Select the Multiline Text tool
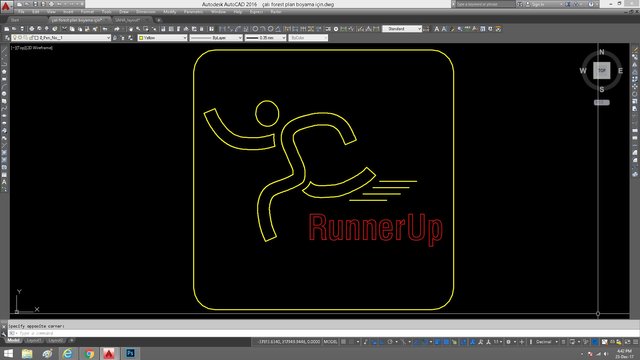Image resolution: width=640 pixels, height=360 pixels. point(4,182)
